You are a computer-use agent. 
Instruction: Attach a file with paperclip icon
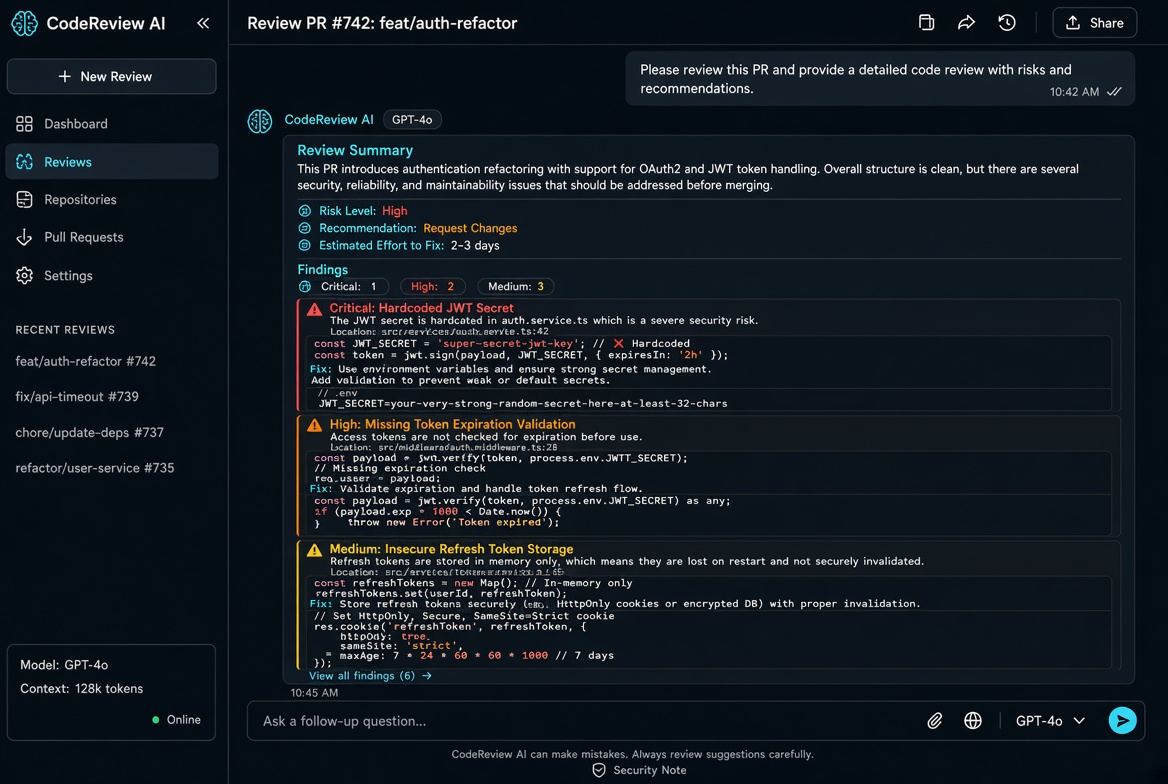pyautogui.click(x=934, y=721)
